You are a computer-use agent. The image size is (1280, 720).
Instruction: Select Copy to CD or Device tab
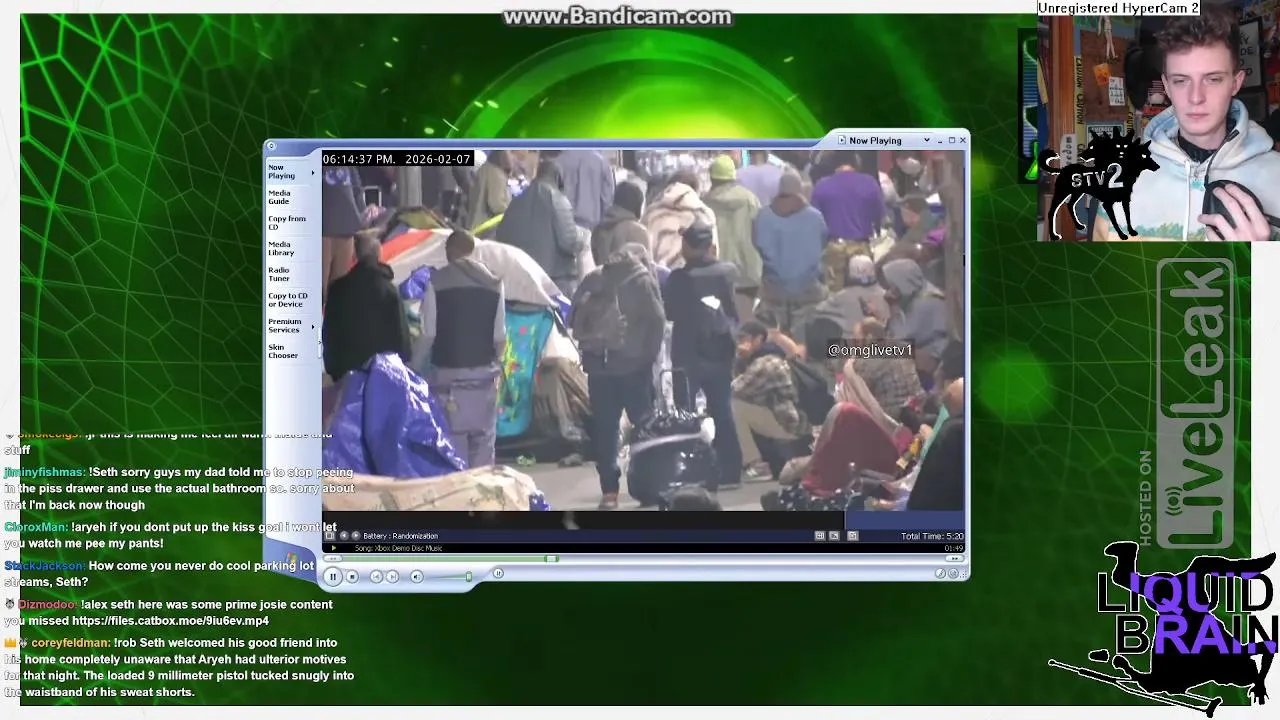pyautogui.click(x=288, y=300)
